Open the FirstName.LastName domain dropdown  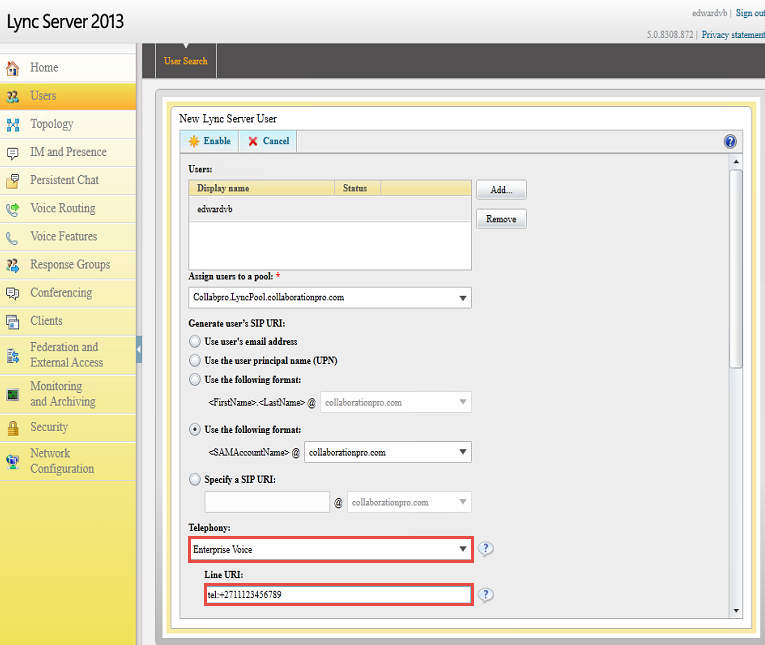click(x=396, y=402)
